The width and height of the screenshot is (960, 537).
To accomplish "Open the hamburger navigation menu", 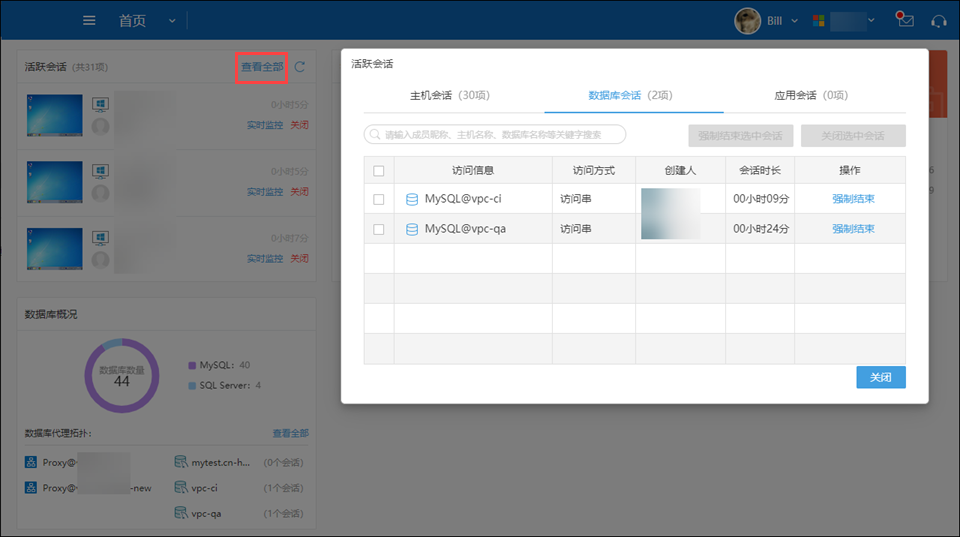I will [x=89, y=21].
